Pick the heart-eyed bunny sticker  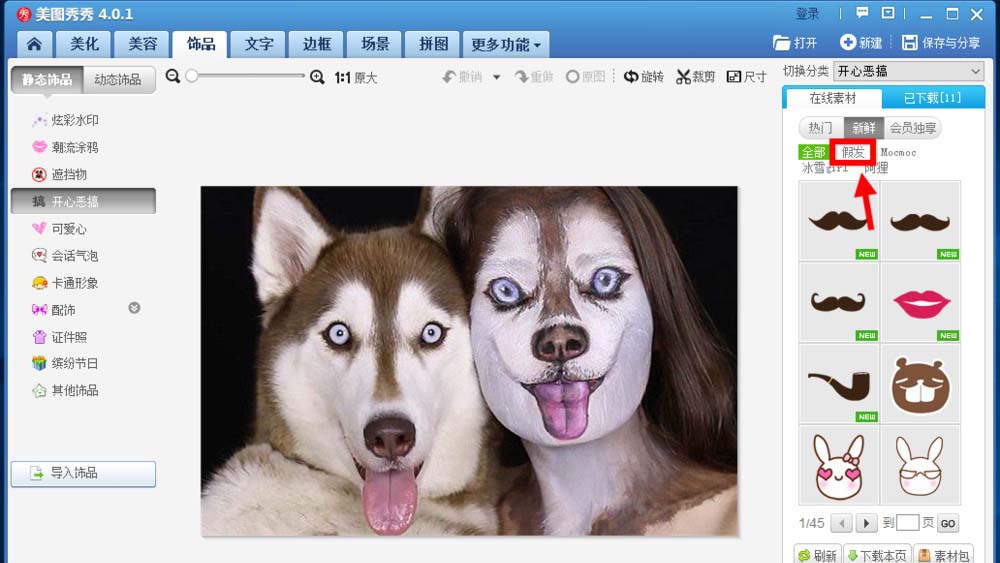[839, 465]
